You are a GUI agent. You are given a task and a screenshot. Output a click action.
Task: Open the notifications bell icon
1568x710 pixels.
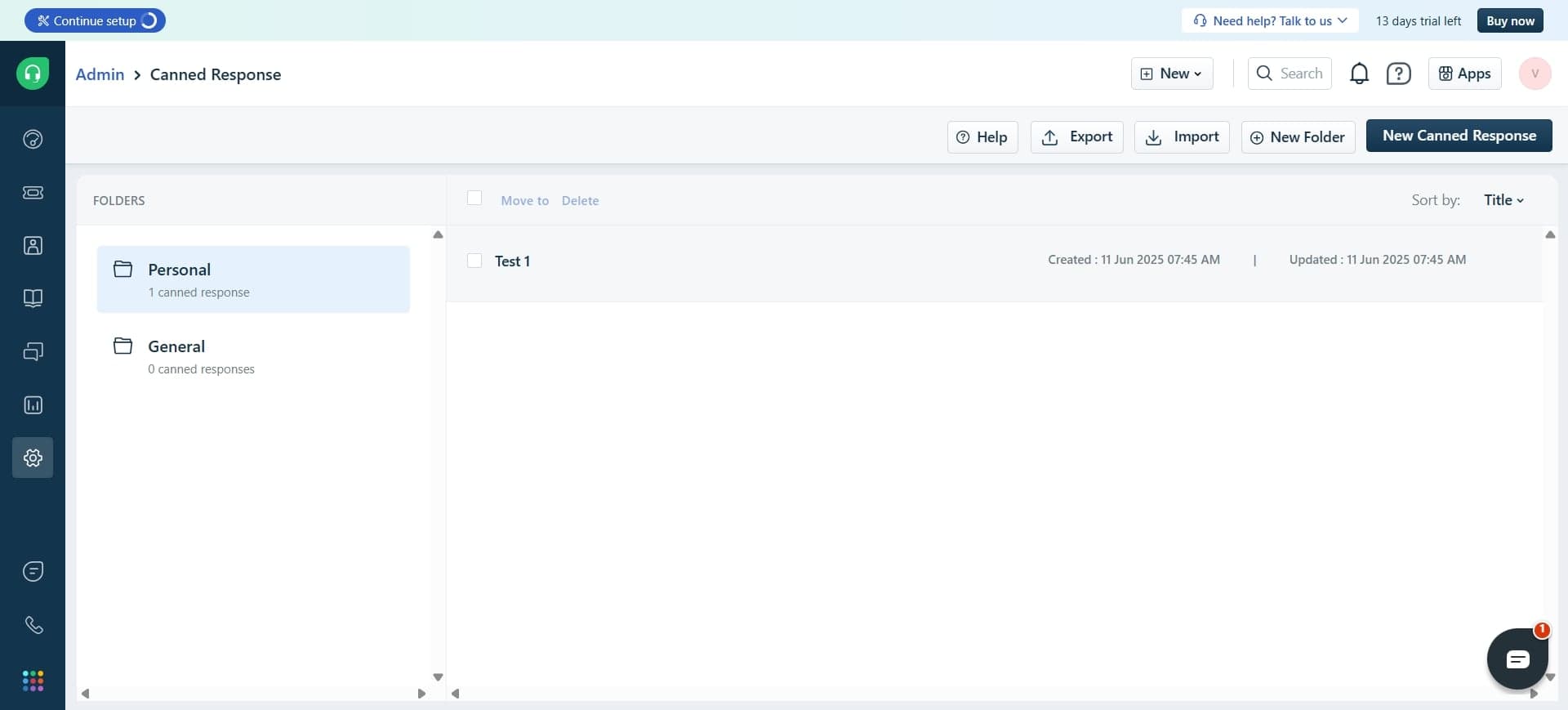[x=1359, y=74]
